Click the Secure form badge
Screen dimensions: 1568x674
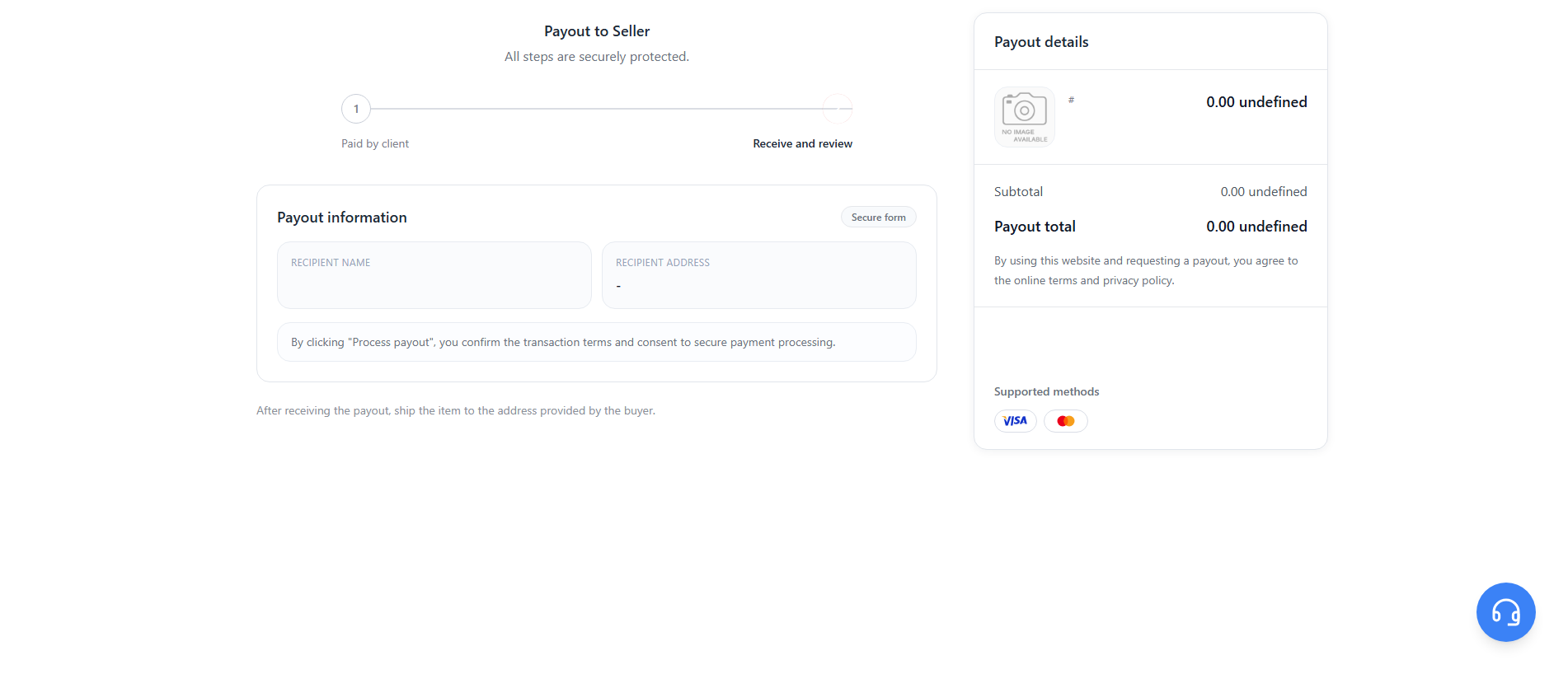point(879,218)
